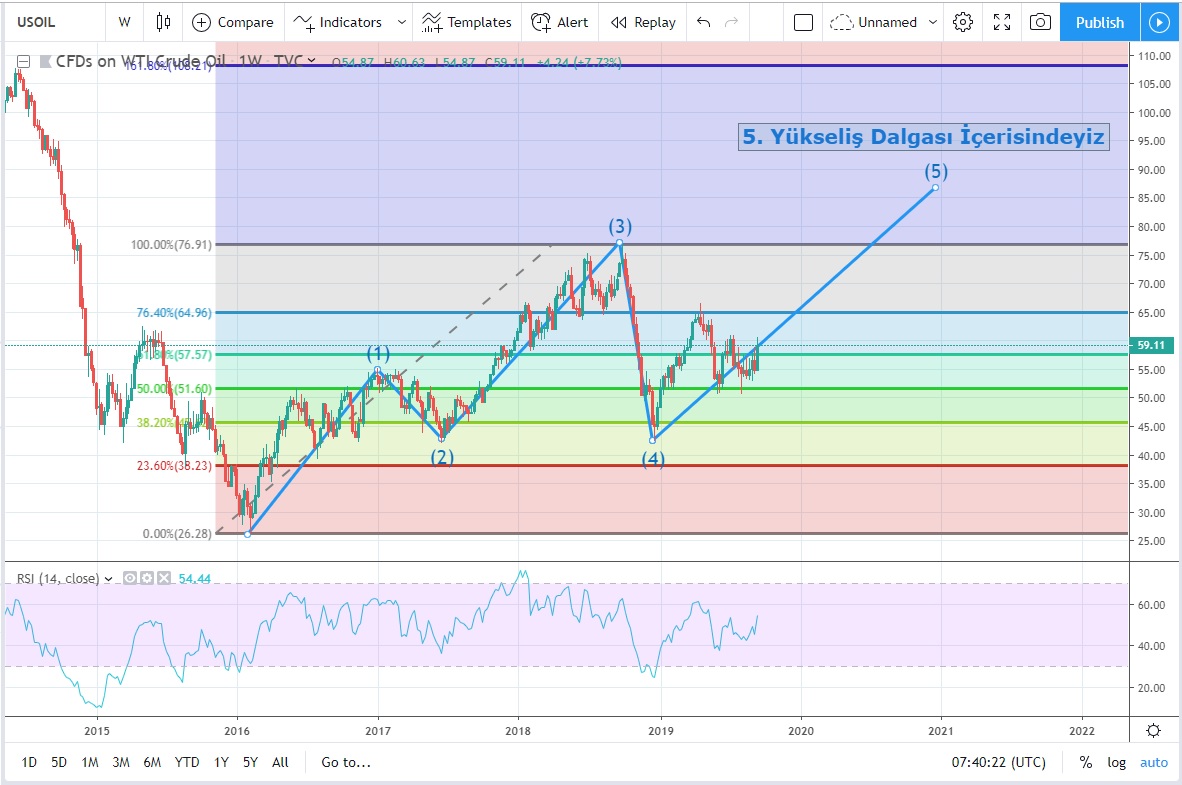1182x785 pixels.
Task: Redo the chart action
Action: pos(731,22)
